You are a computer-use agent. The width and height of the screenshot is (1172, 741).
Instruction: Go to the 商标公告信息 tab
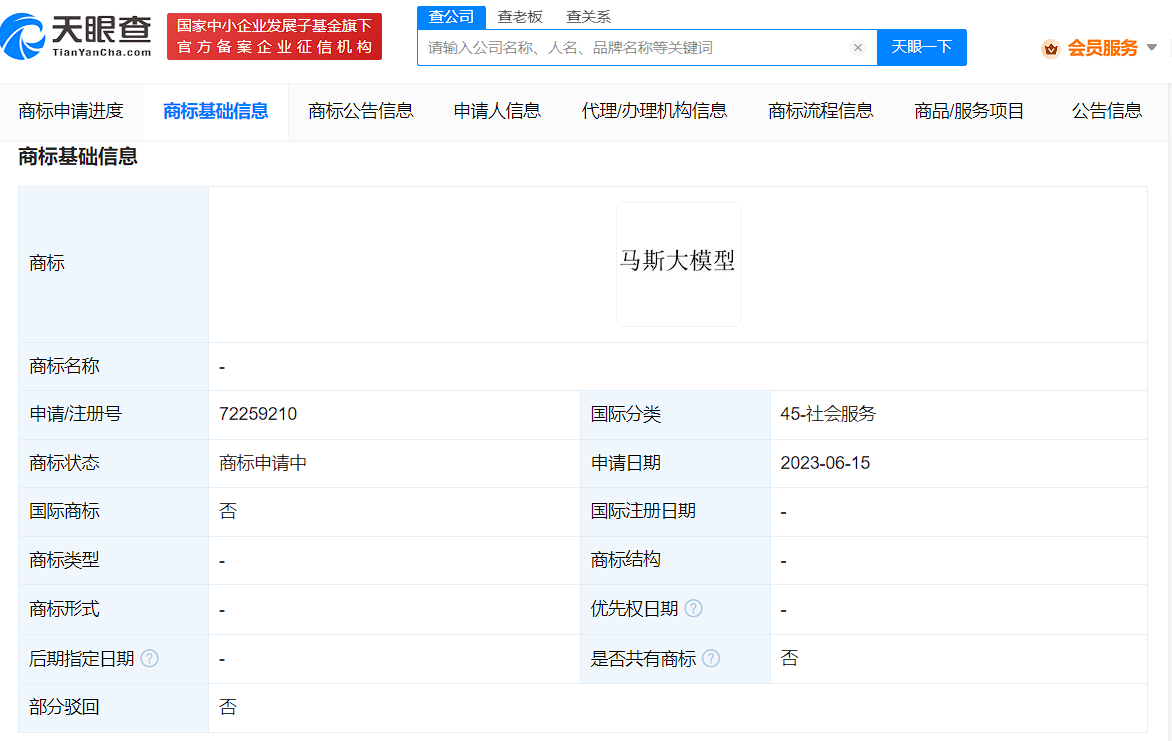(360, 111)
